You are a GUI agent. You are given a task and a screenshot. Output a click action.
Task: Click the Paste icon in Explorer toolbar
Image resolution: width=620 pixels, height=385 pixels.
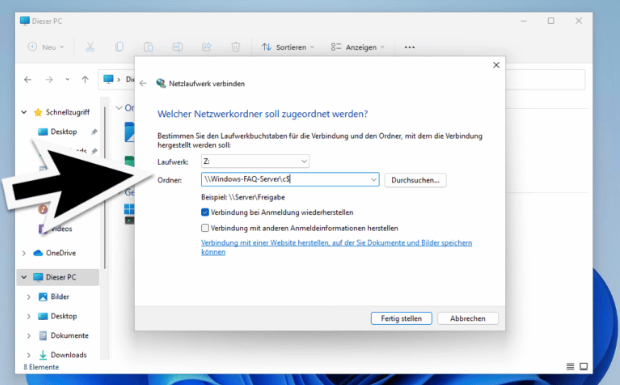click(x=148, y=47)
